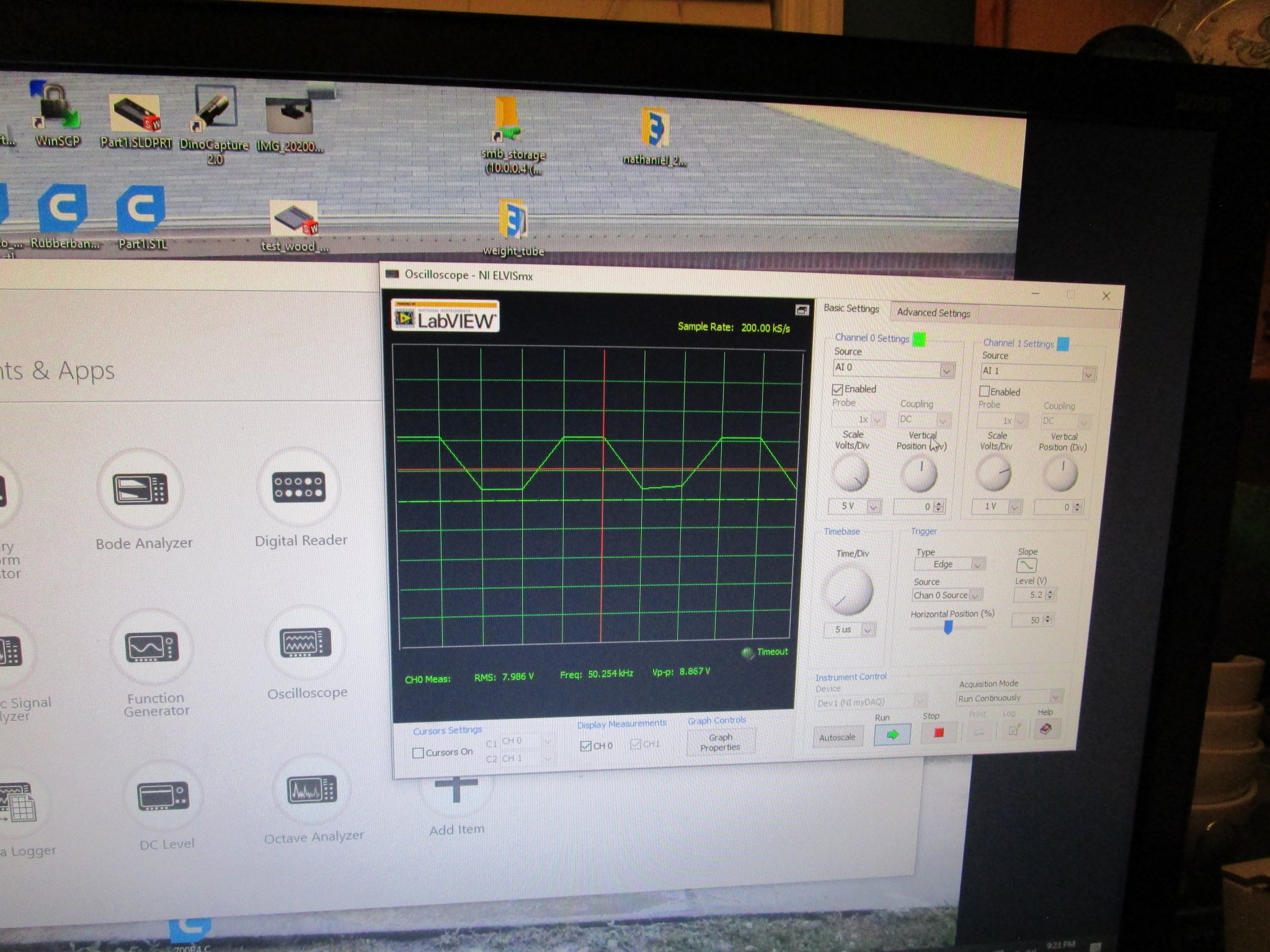The image size is (1270, 952).
Task: Open Channel 0 Coupling DC dropdown
Action: [925, 420]
